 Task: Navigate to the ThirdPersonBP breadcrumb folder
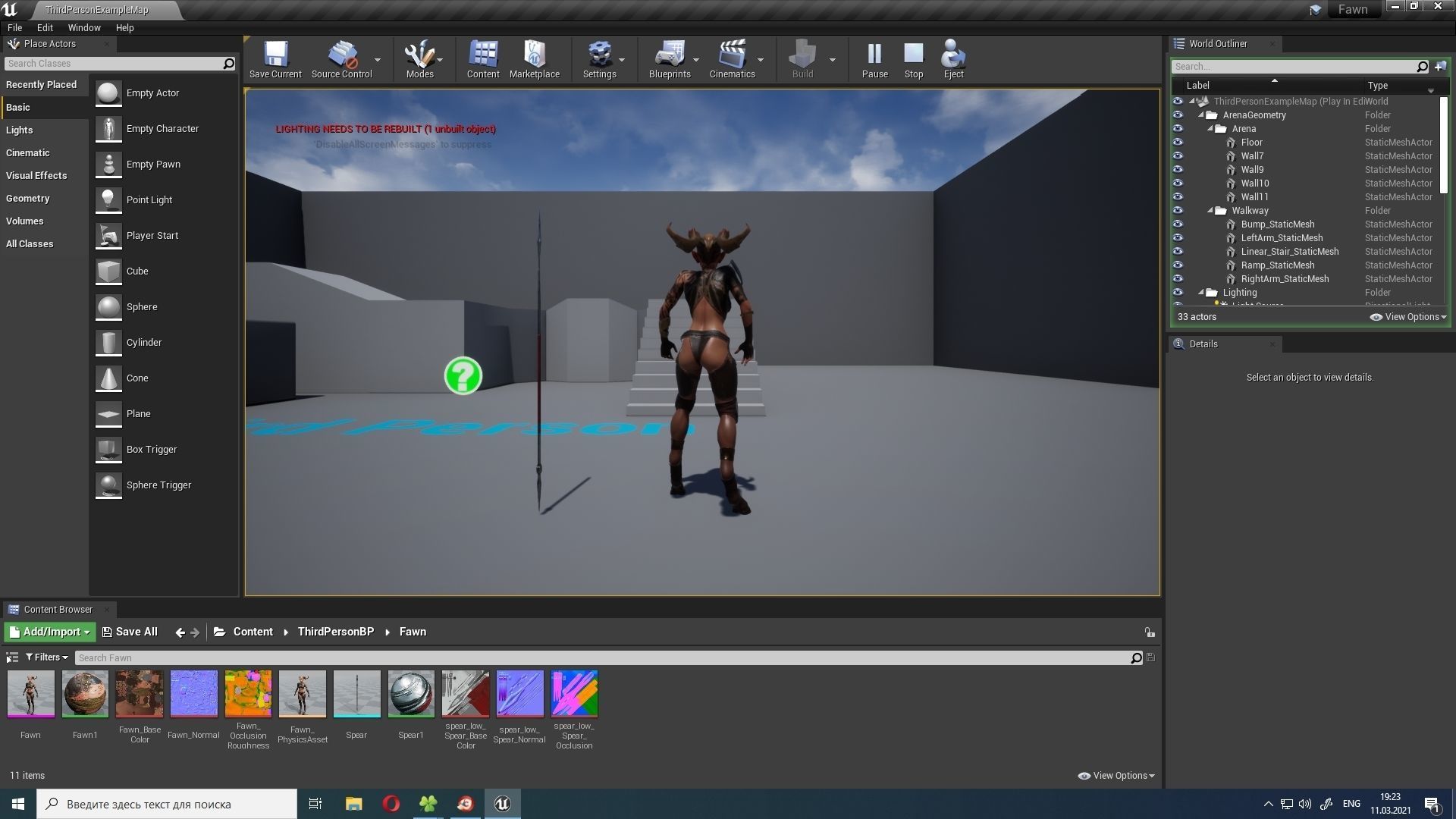[335, 632]
